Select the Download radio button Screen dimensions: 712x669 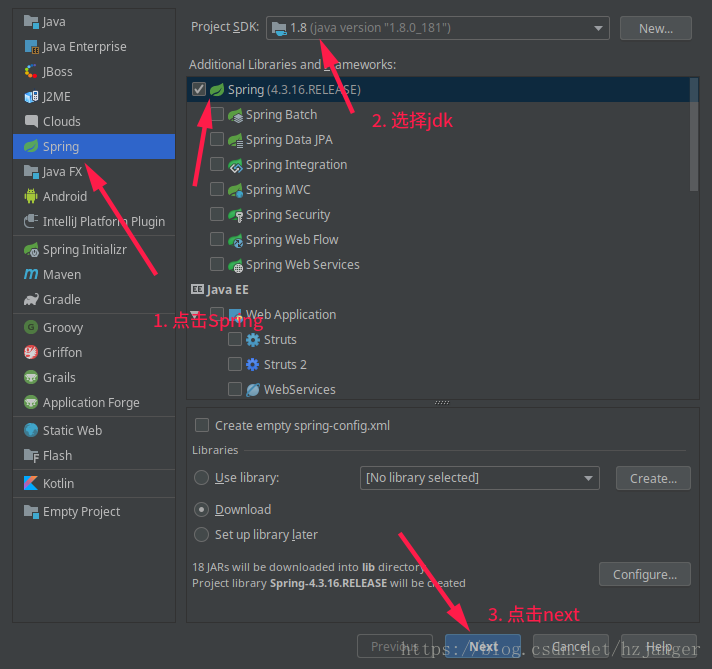click(201, 510)
